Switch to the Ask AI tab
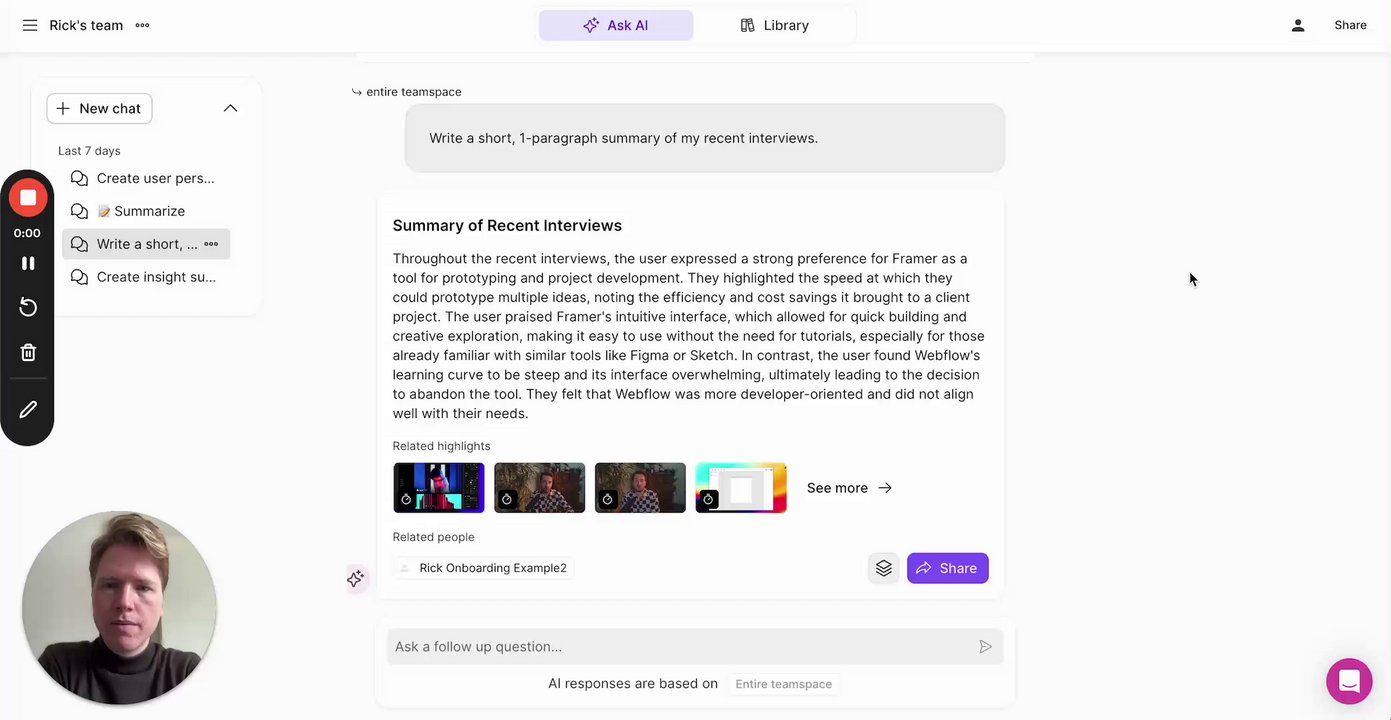Viewport: 1391px width, 720px height. click(x=616, y=25)
